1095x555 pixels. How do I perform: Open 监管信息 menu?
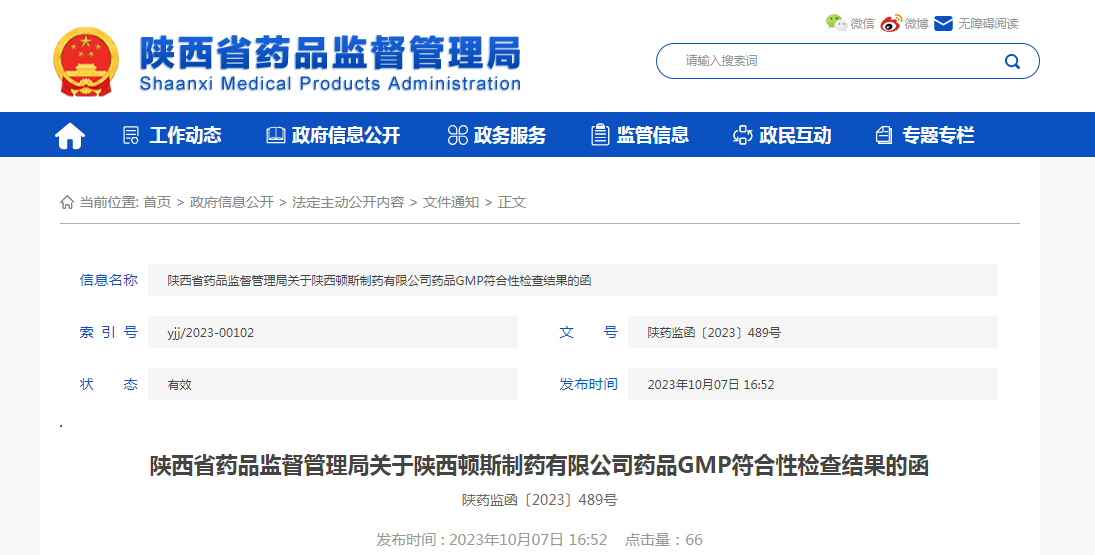coord(652,135)
